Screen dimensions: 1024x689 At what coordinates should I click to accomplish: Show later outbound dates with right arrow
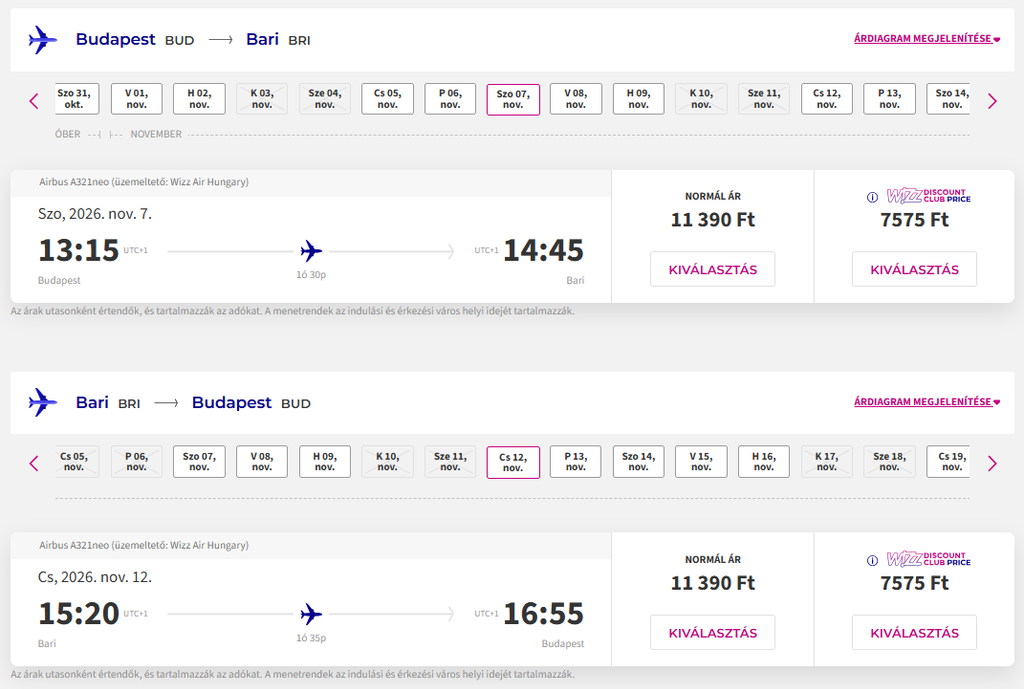coord(993,101)
